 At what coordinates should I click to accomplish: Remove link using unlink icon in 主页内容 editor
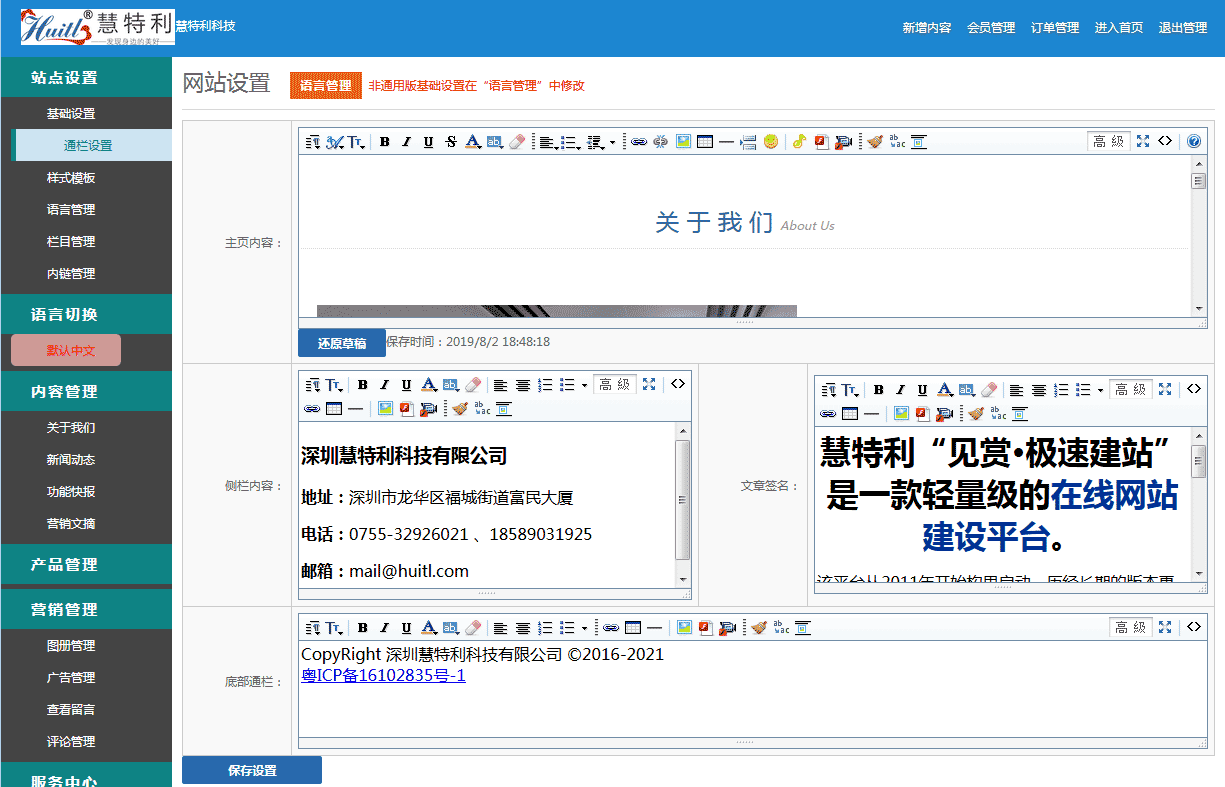[x=660, y=142]
